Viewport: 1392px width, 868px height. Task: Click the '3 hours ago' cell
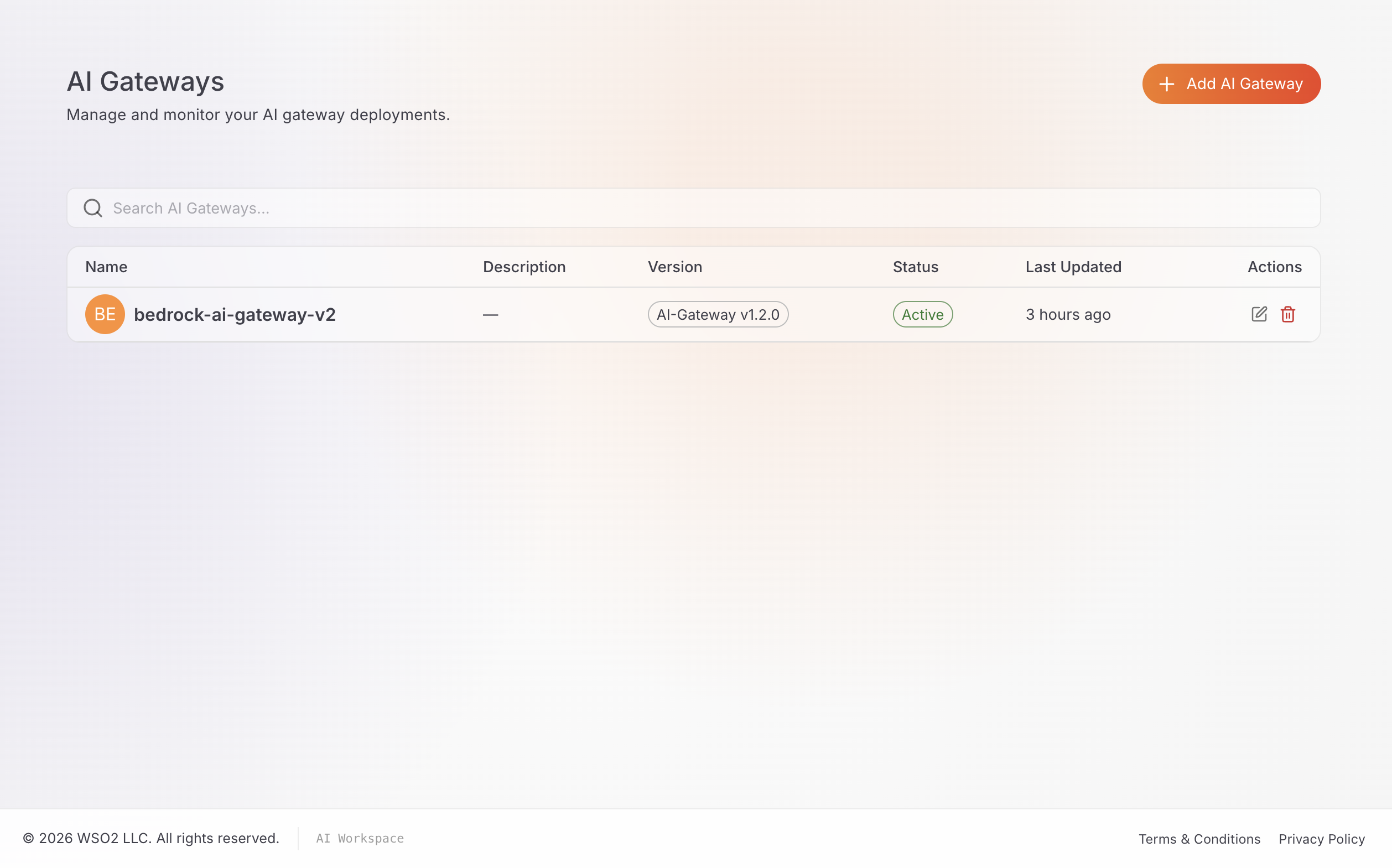click(1068, 315)
